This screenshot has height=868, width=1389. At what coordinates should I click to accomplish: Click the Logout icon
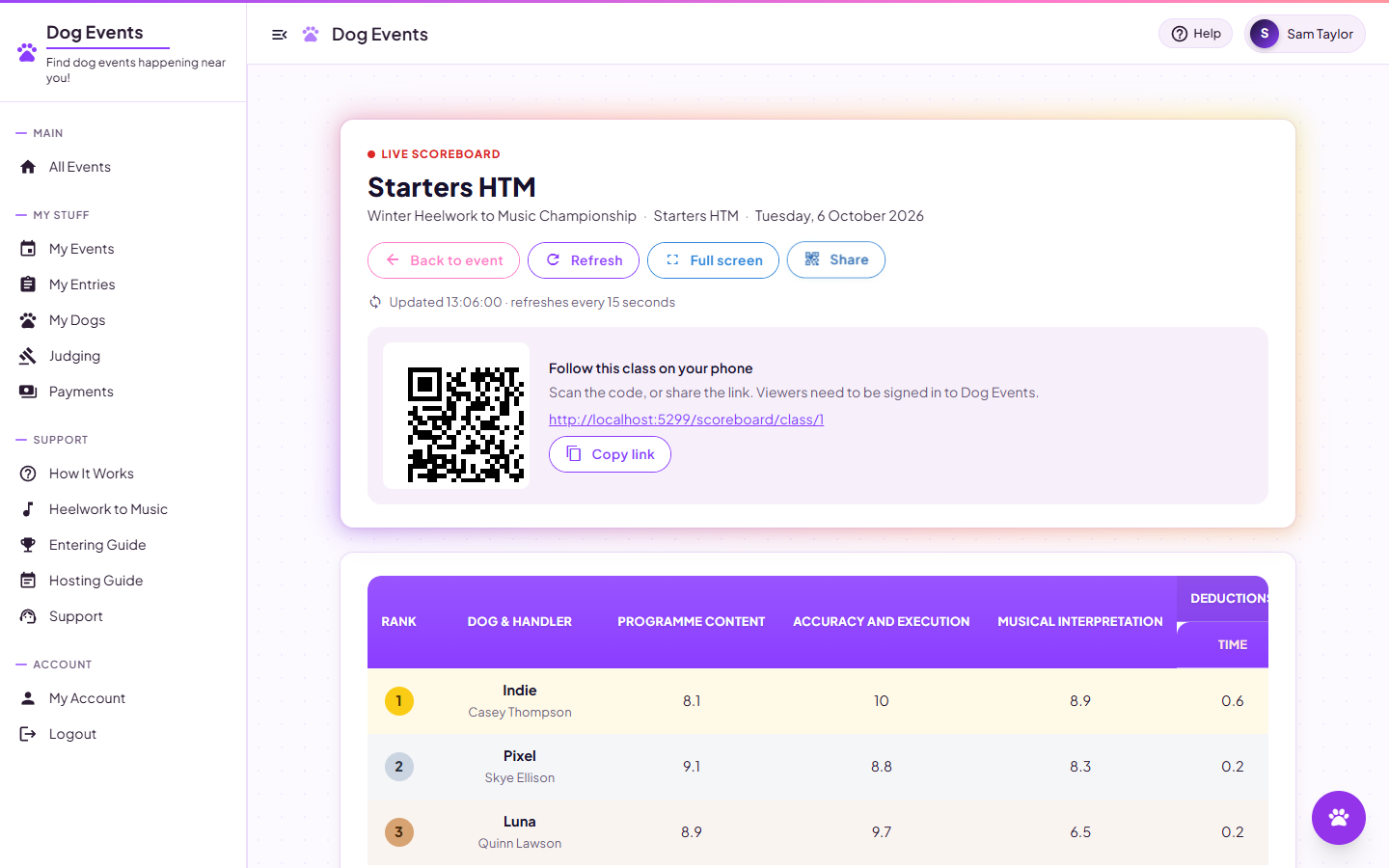point(28,734)
